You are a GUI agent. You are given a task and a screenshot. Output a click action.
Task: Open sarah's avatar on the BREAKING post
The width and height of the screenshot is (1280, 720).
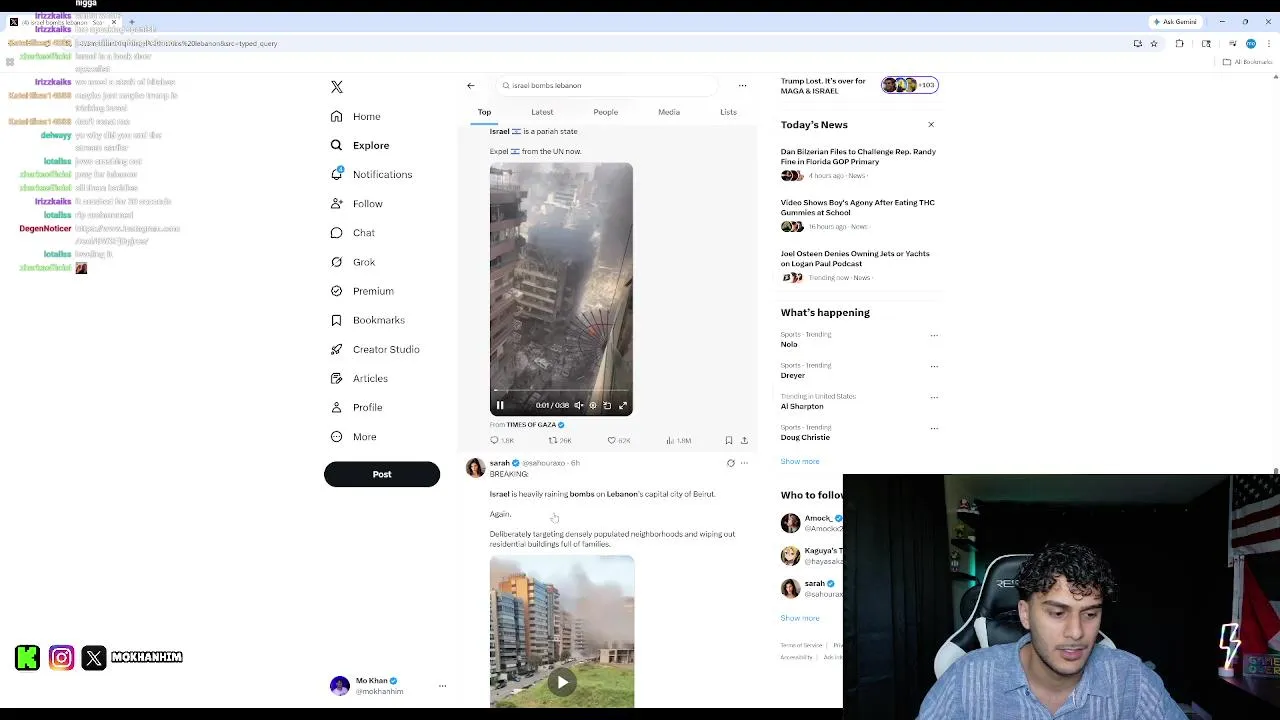475,467
